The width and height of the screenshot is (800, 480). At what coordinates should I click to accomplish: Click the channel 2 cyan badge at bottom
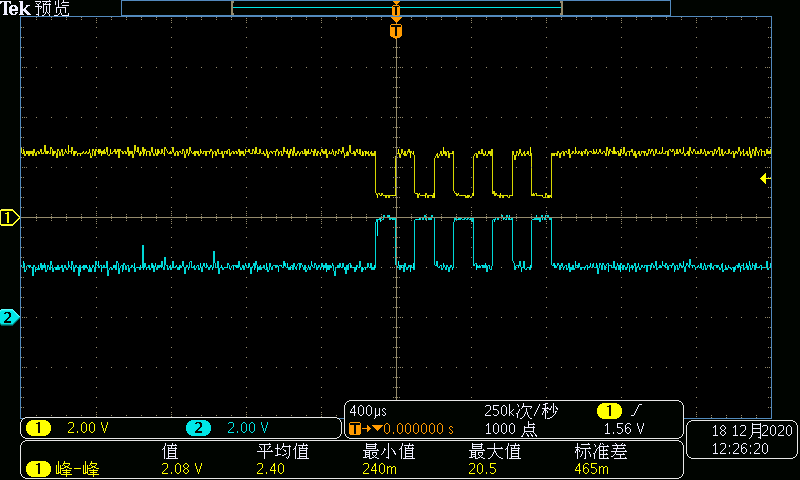pos(198,428)
